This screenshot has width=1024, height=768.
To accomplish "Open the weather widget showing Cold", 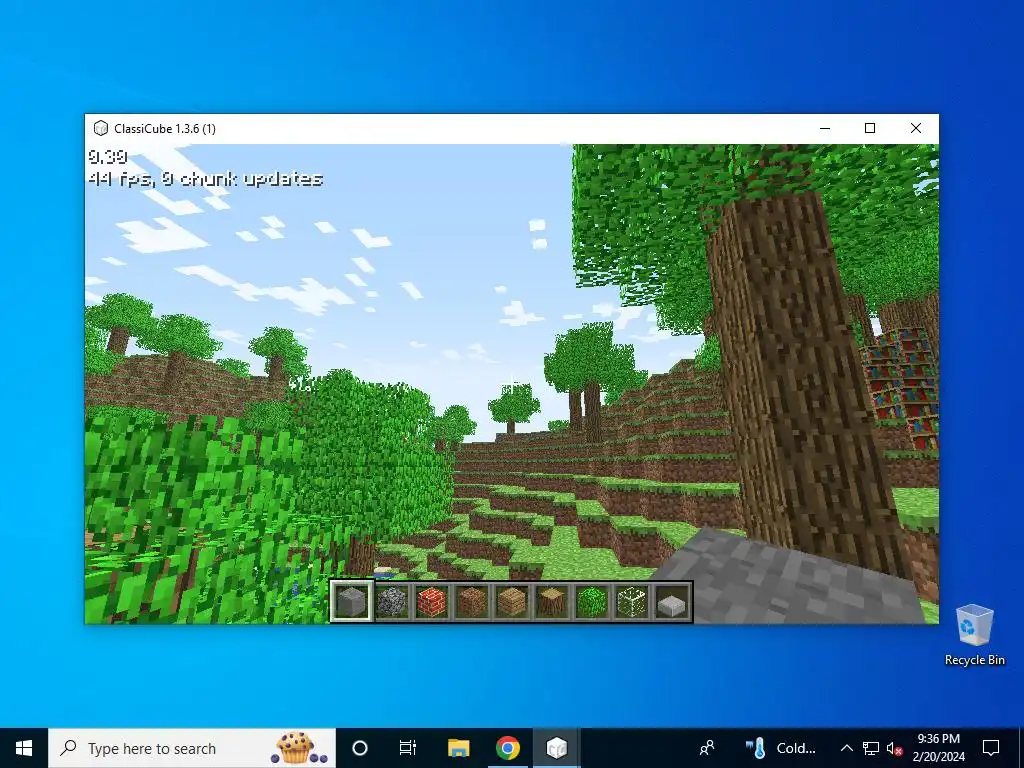I will [x=780, y=748].
